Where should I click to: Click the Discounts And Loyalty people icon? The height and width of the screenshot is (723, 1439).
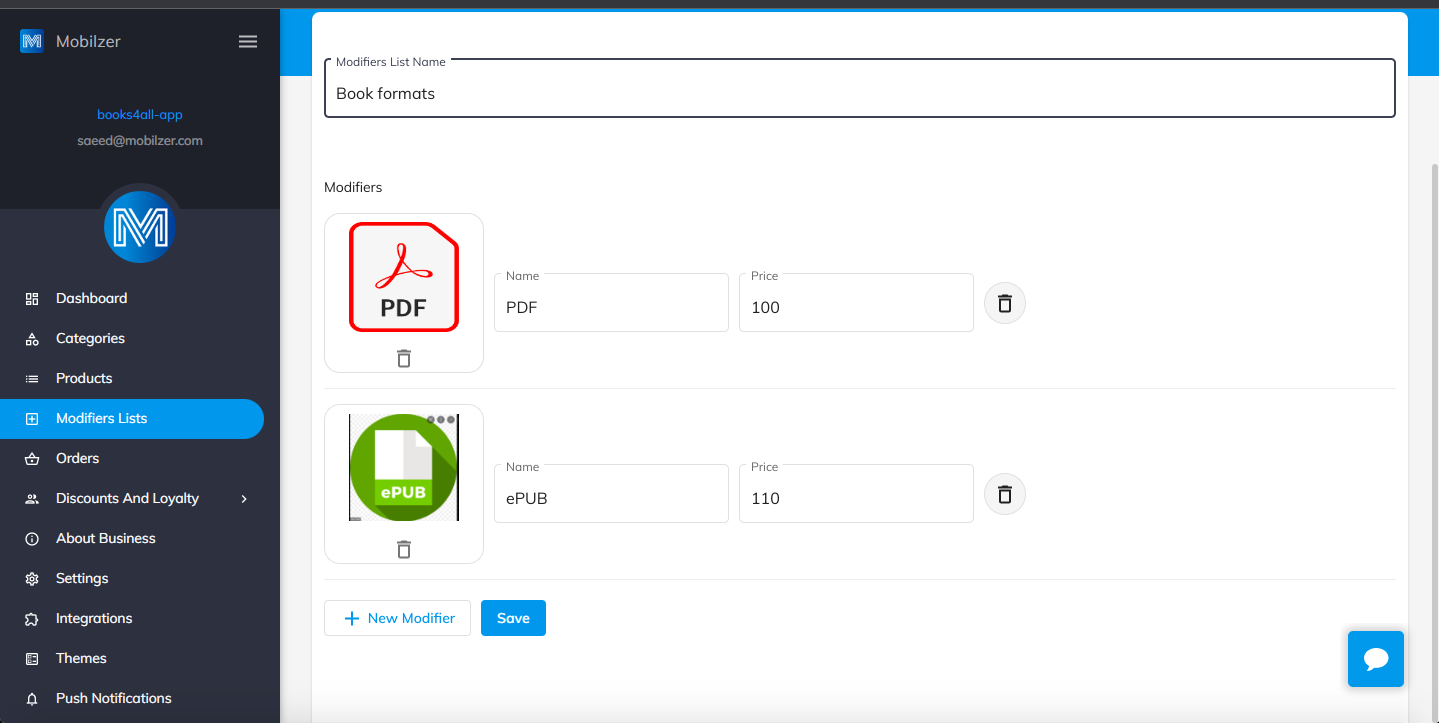coord(32,498)
